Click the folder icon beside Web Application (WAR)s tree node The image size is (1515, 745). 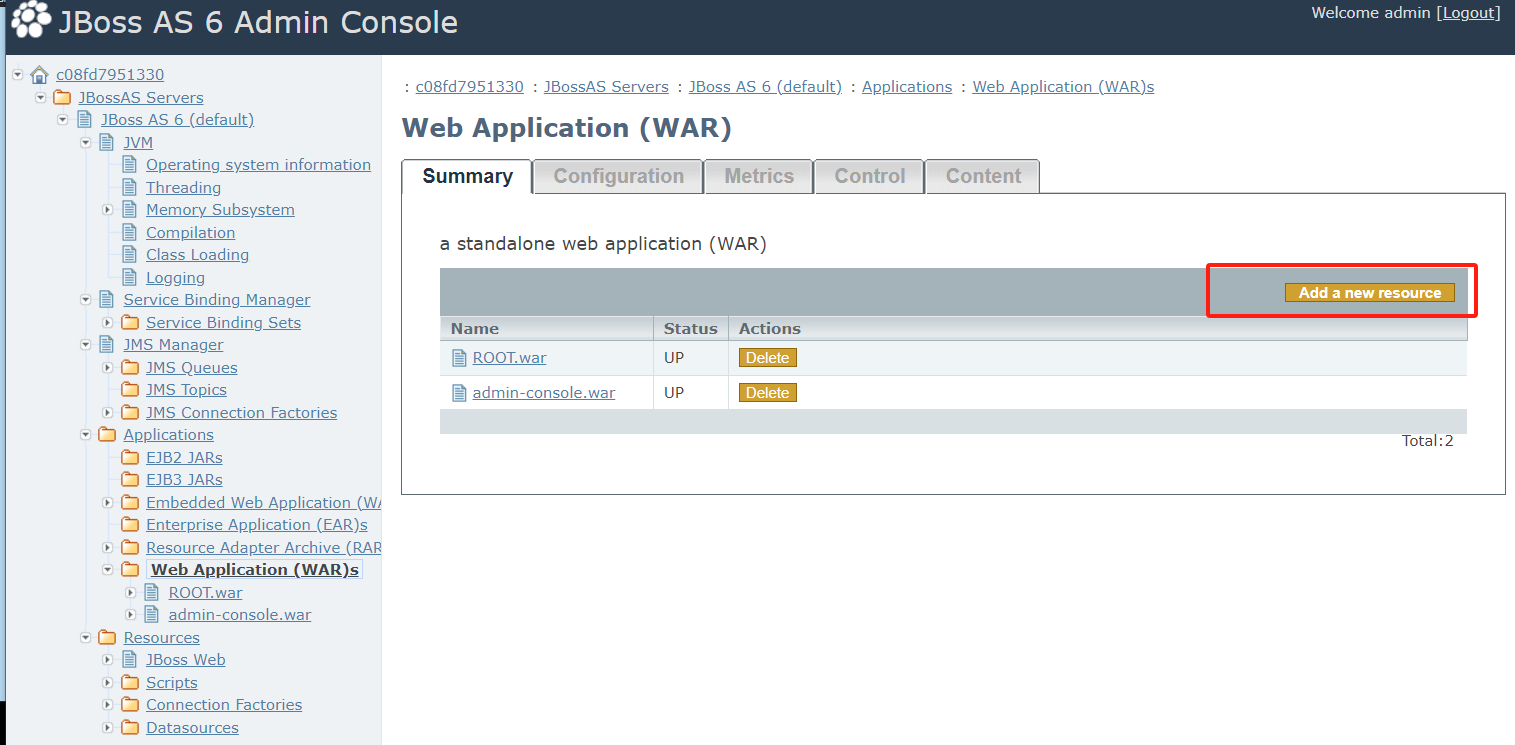pos(130,570)
